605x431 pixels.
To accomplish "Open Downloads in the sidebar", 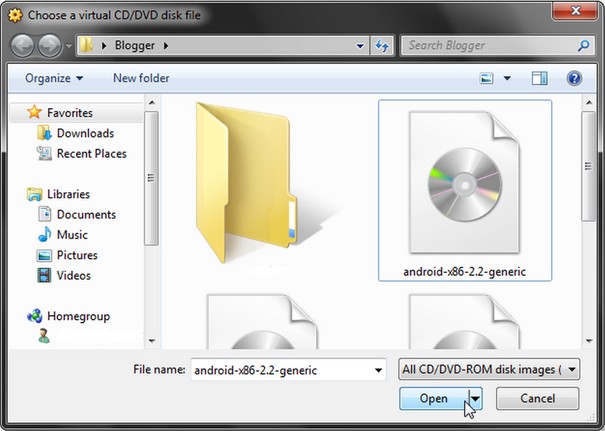I will click(x=85, y=133).
